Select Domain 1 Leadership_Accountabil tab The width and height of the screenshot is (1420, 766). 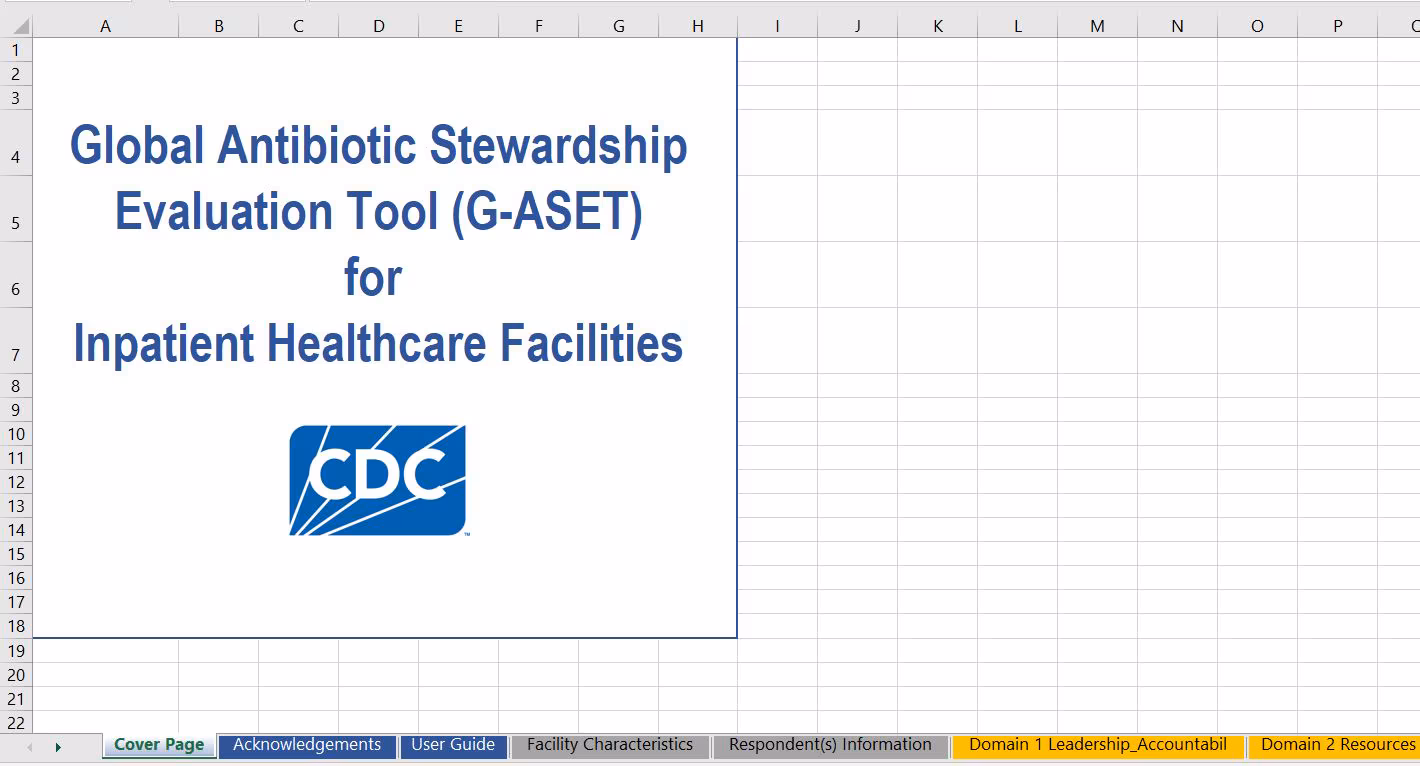(1097, 745)
